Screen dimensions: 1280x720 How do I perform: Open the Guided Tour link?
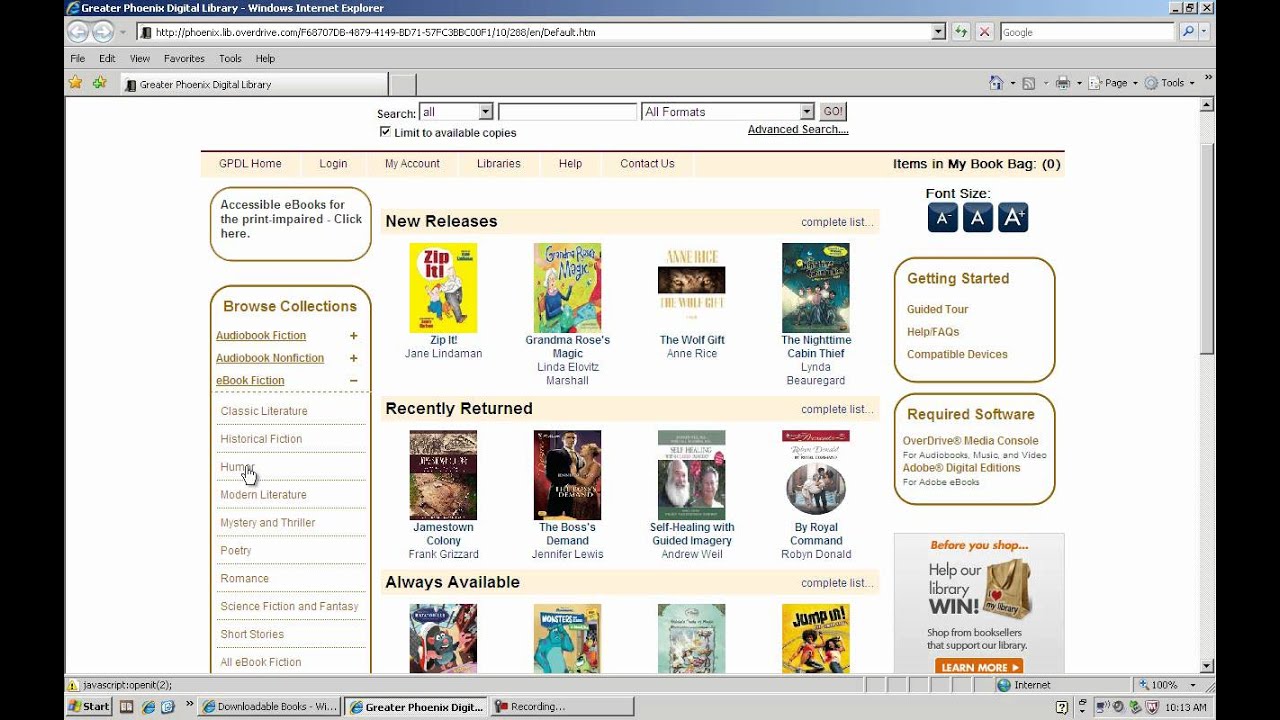937,310
